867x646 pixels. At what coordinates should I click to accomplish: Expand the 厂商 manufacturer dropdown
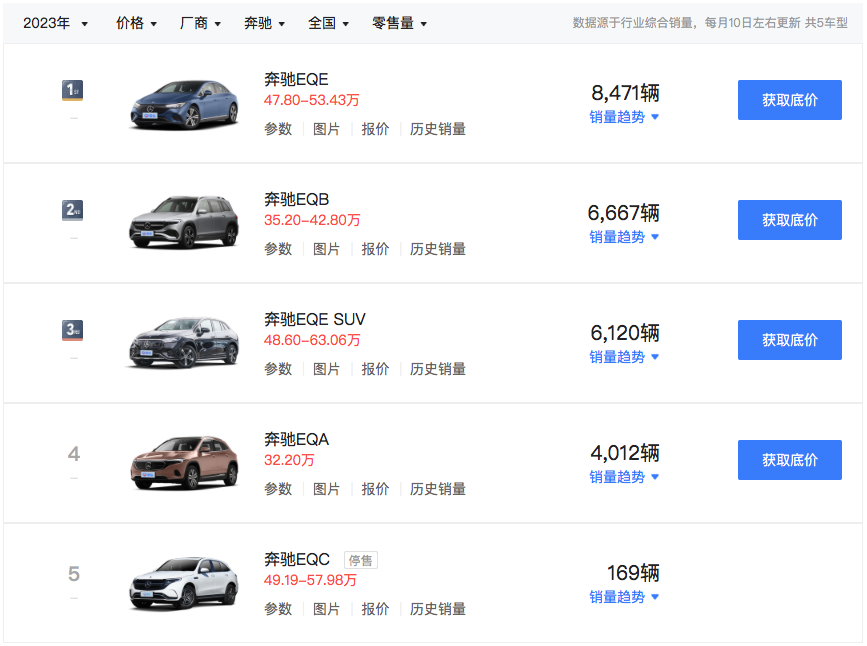(x=200, y=23)
